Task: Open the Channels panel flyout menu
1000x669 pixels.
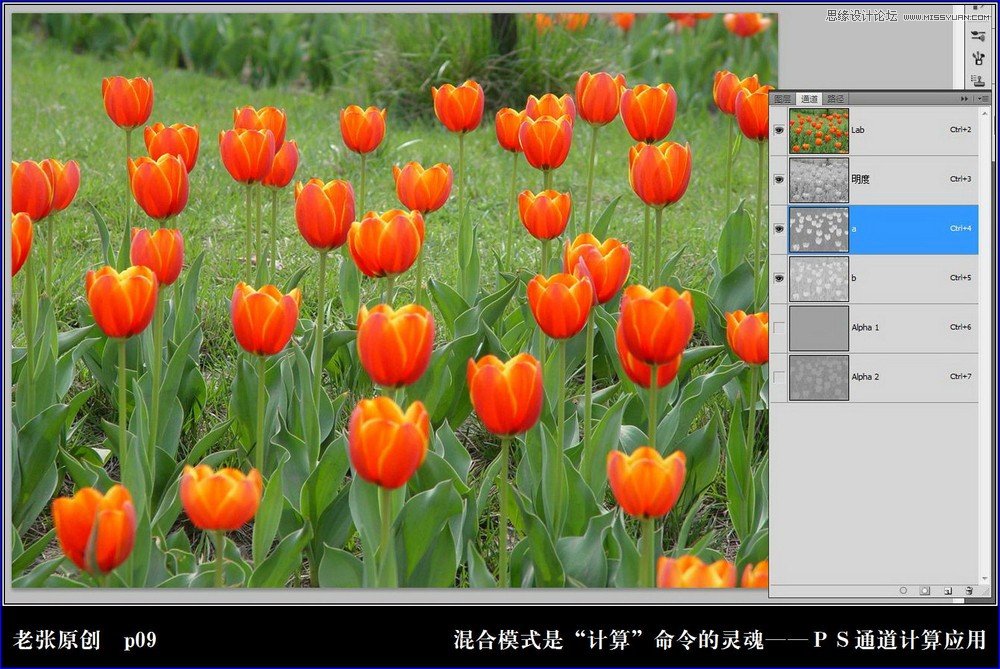Action: (x=983, y=99)
